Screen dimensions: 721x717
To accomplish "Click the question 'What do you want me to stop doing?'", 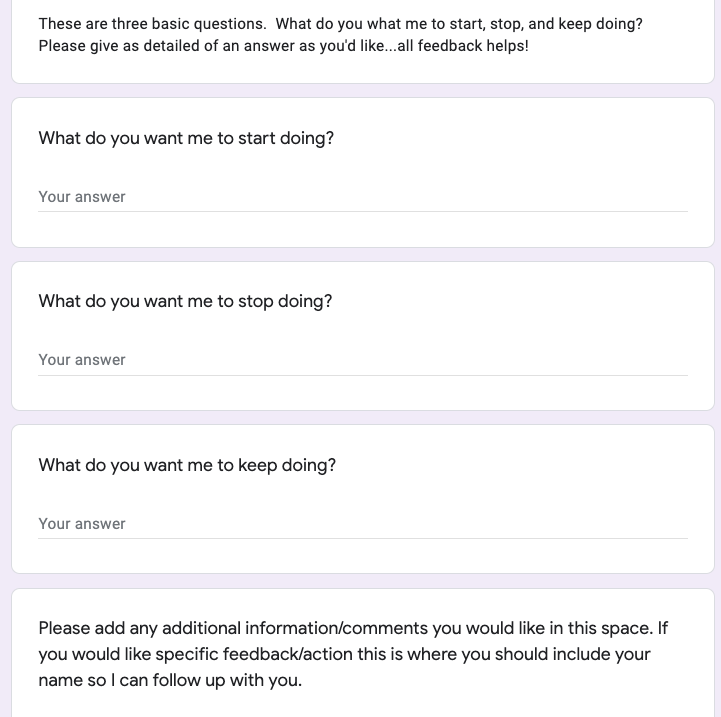I will [x=185, y=301].
